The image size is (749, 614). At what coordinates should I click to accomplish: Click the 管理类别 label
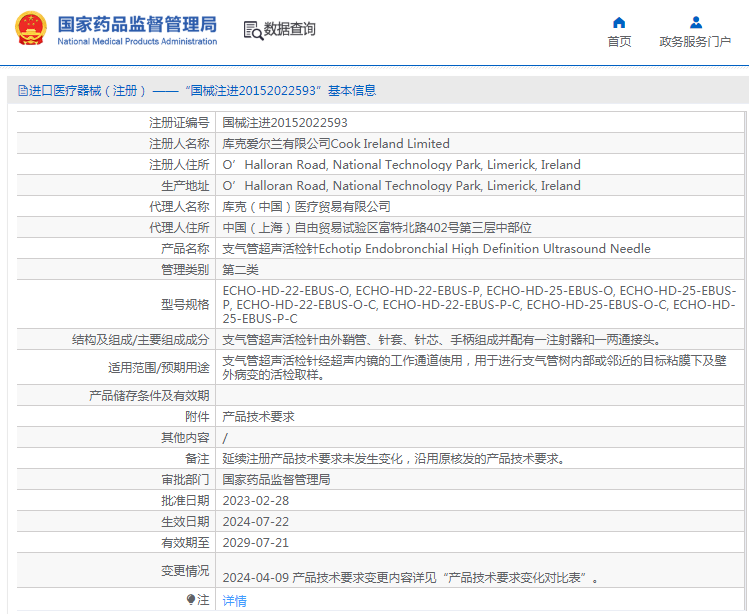coord(185,270)
